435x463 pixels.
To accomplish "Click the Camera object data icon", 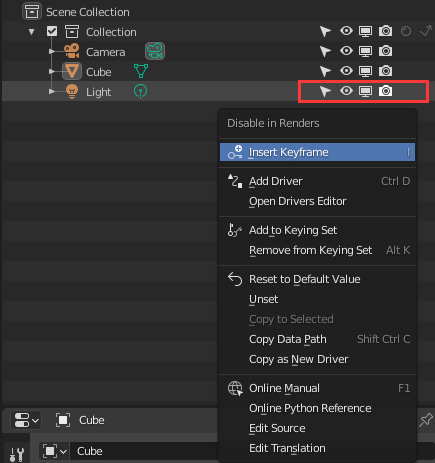I will pyautogui.click(x=155, y=51).
